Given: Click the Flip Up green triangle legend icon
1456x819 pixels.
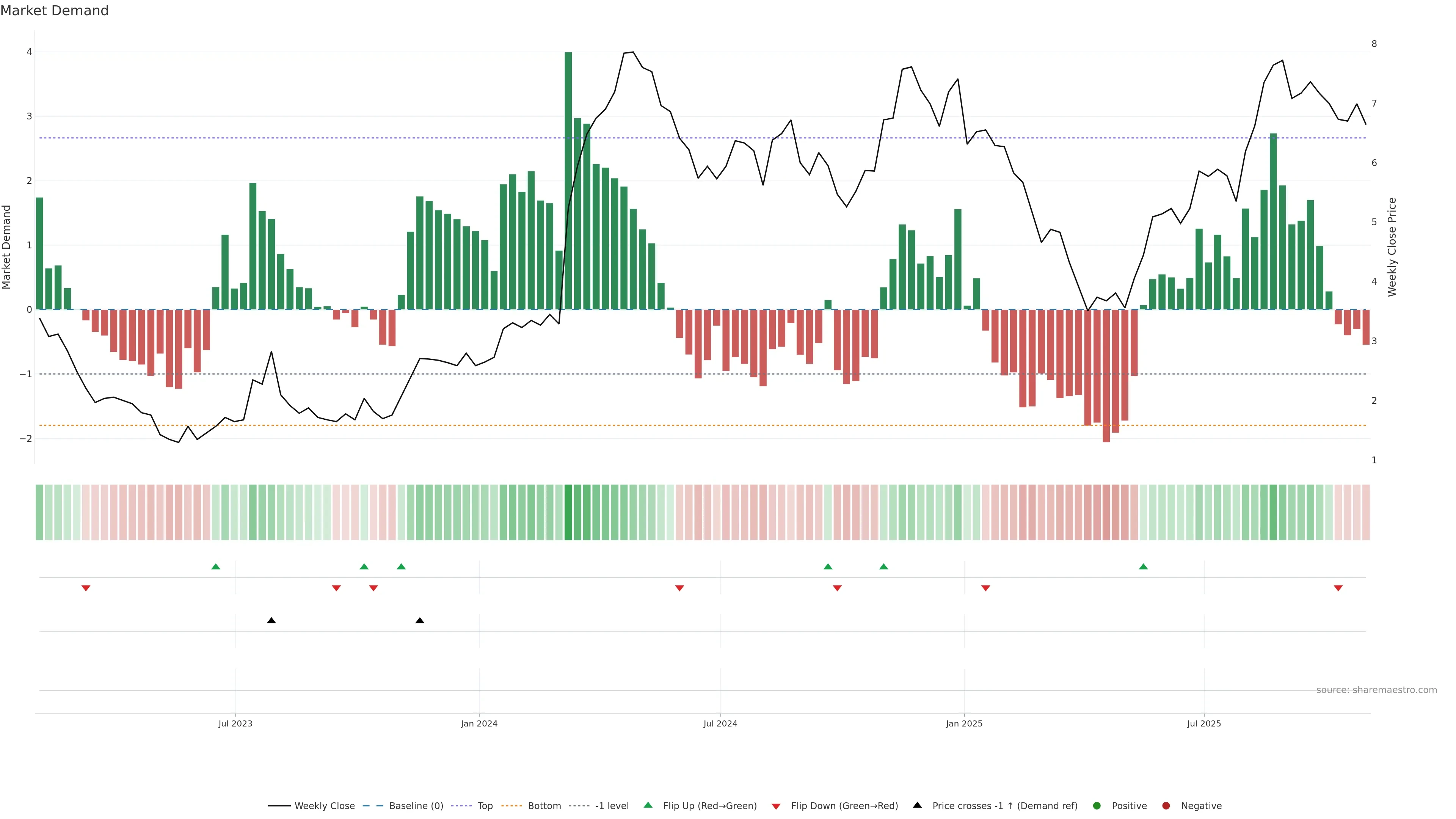Looking at the screenshot, I should coord(648,805).
